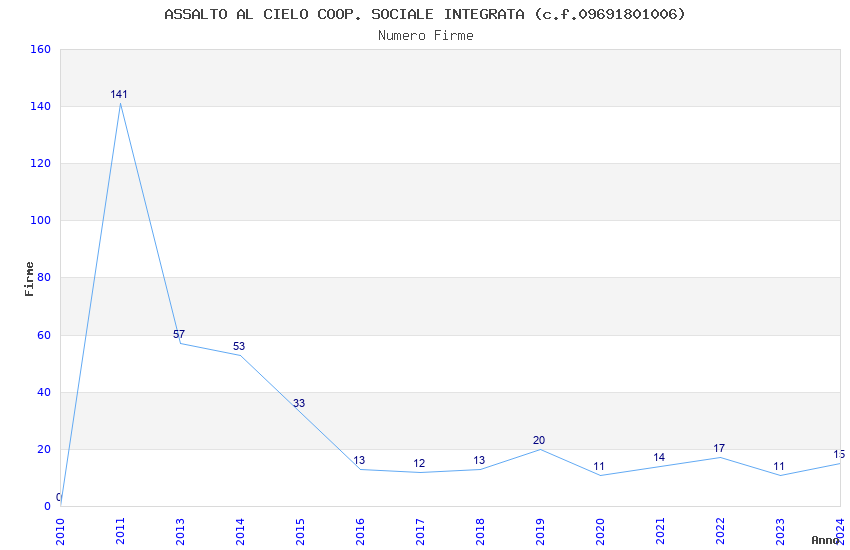Click the 2016 x-axis year label
The image size is (850, 550).
(x=361, y=529)
